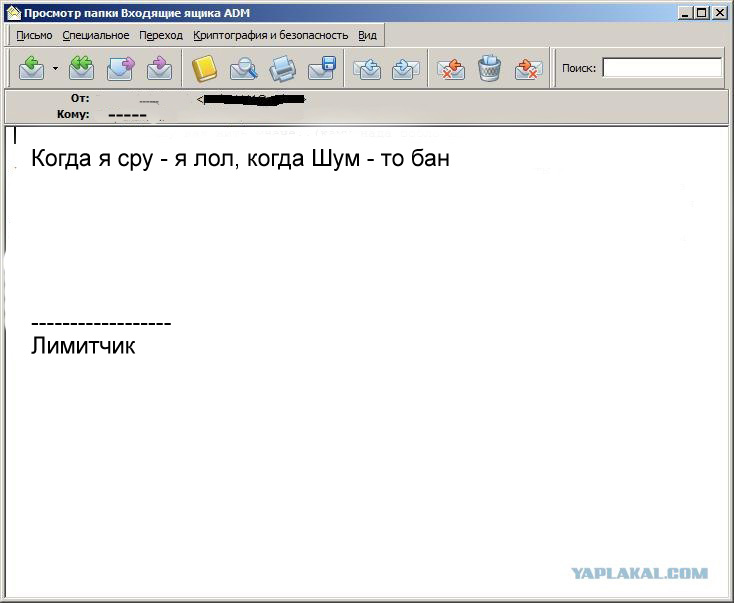The image size is (734, 603).
Task: Click delete-and-go-previous envelope icon
Action: click(450, 68)
